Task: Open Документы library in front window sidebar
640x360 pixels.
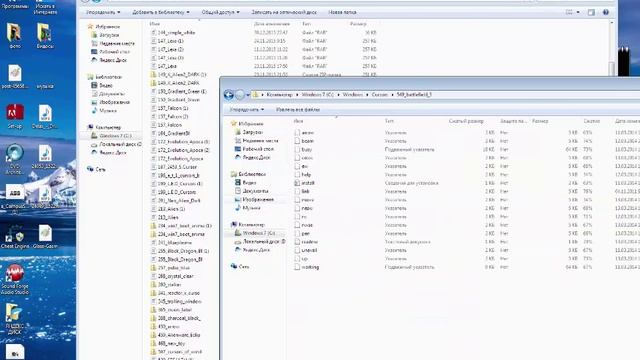Action: 256,191
